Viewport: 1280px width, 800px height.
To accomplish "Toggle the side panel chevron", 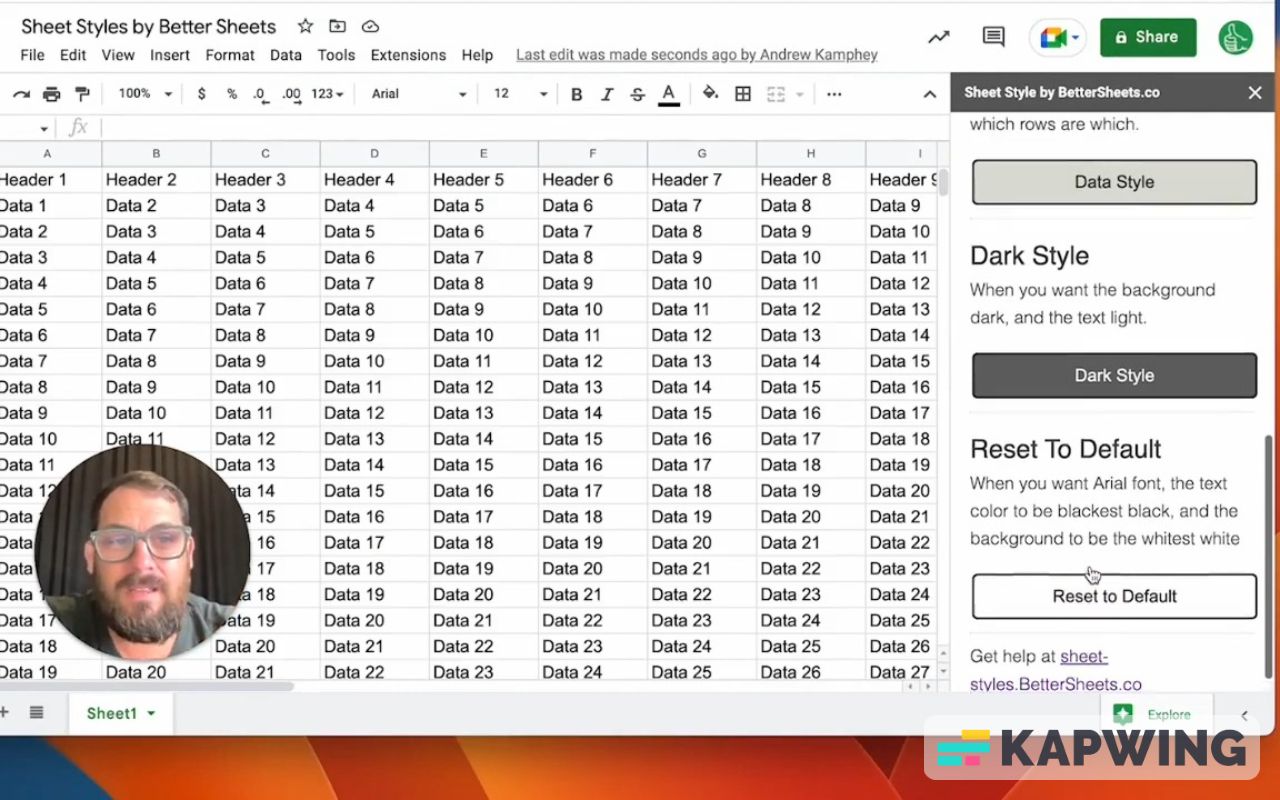I will pos(1245,715).
